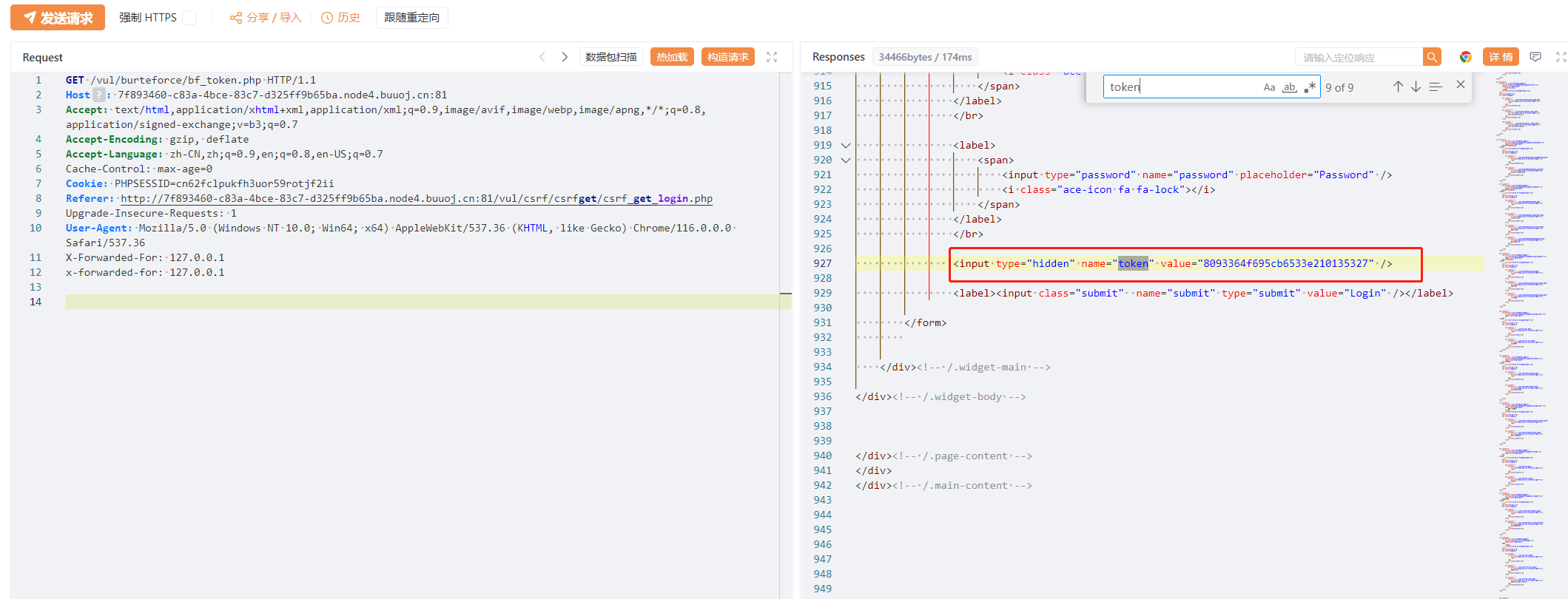
Task: Open the 详情 response details
Action: point(1501,57)
